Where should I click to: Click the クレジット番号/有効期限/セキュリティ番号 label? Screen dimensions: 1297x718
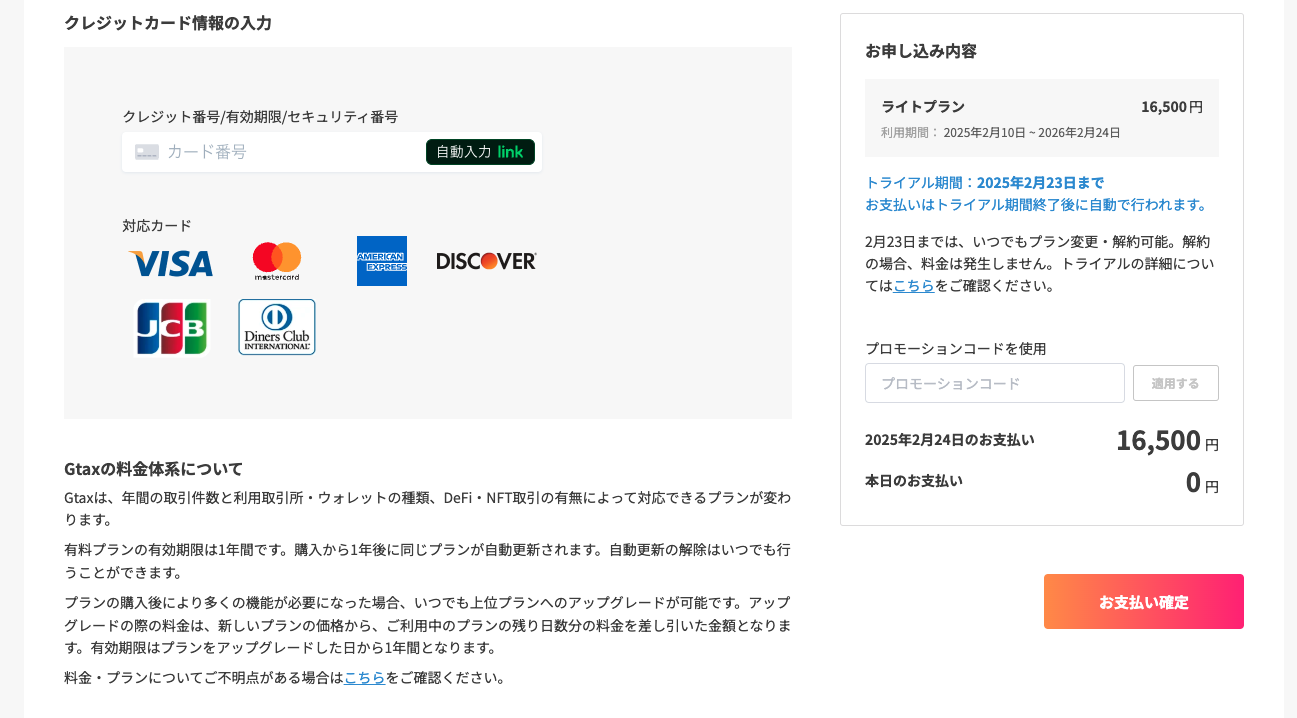tap(260, 116)
